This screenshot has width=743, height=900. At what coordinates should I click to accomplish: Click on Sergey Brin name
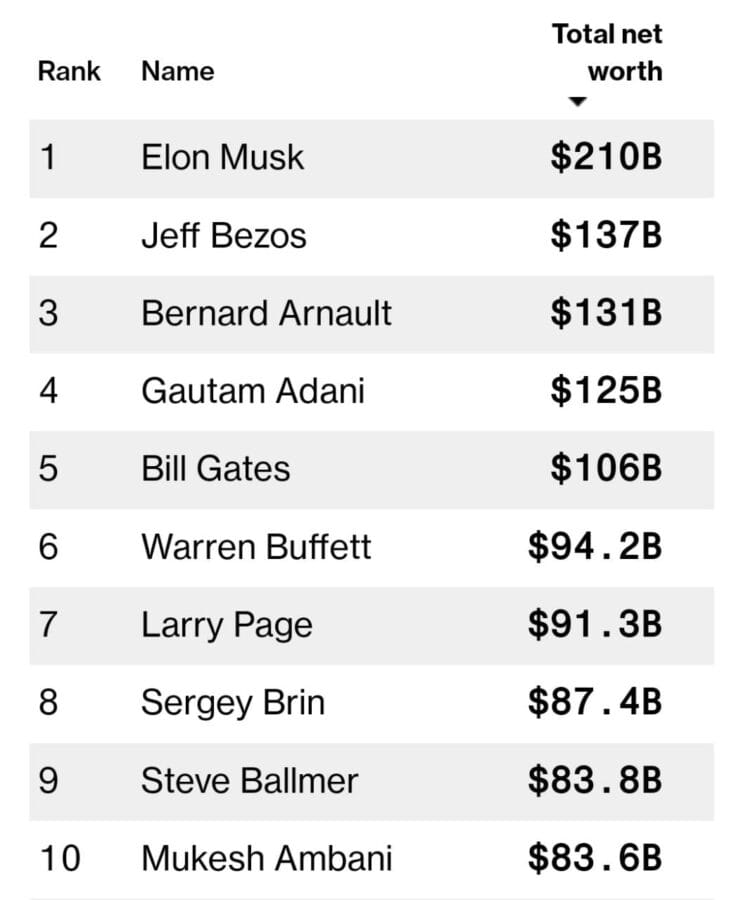point(233,704)
